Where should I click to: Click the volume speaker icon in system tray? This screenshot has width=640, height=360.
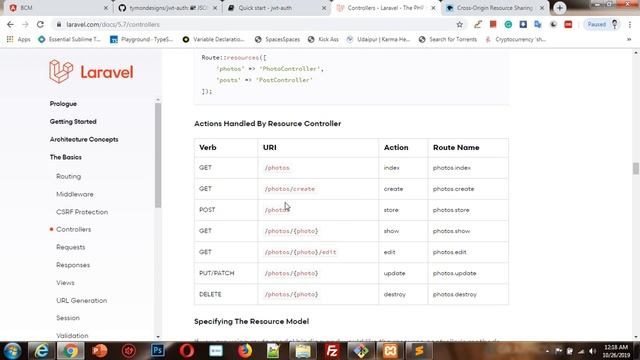point(593,351)
